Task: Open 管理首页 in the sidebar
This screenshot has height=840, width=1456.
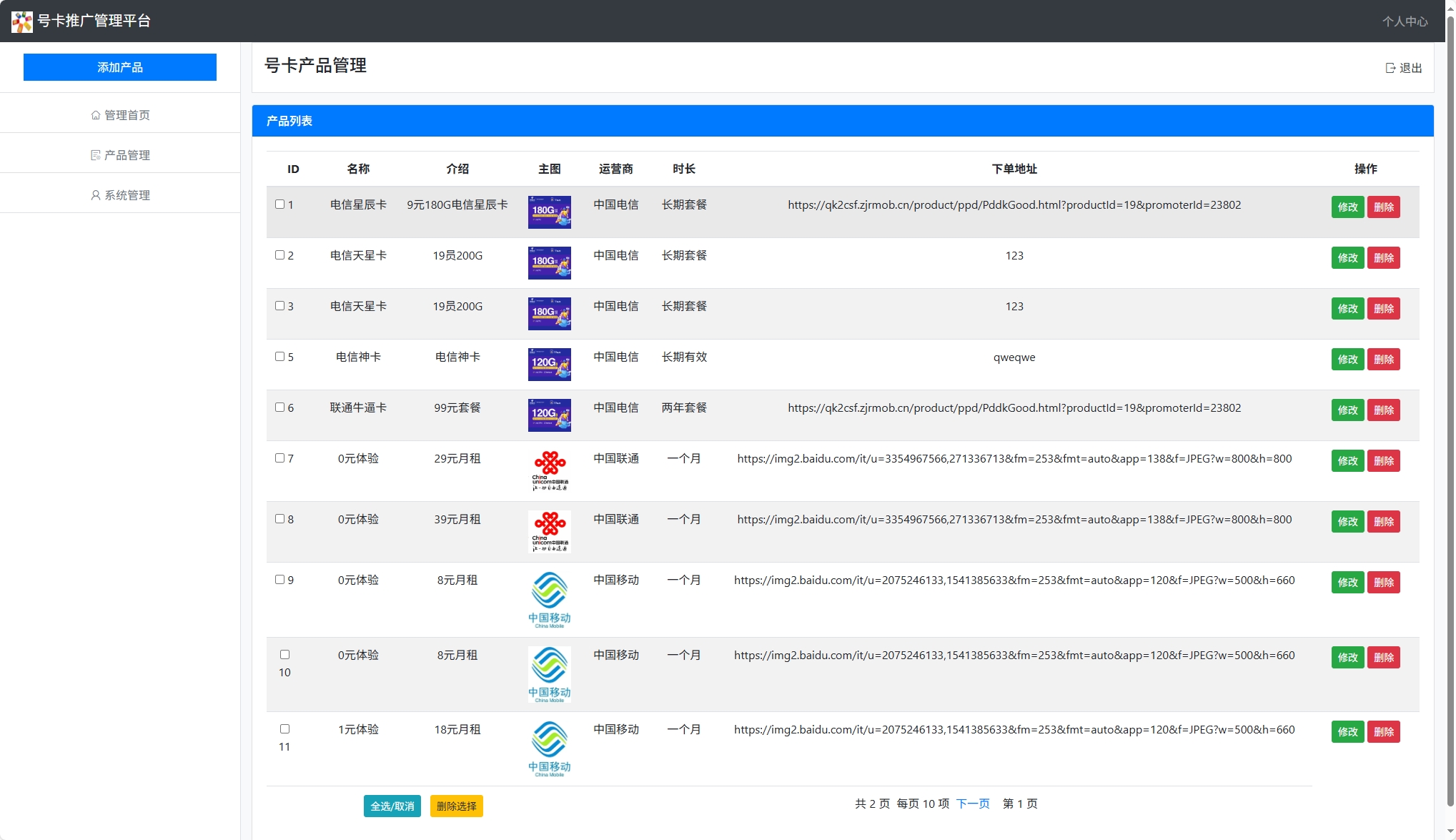Action: (x=120, y=115)
